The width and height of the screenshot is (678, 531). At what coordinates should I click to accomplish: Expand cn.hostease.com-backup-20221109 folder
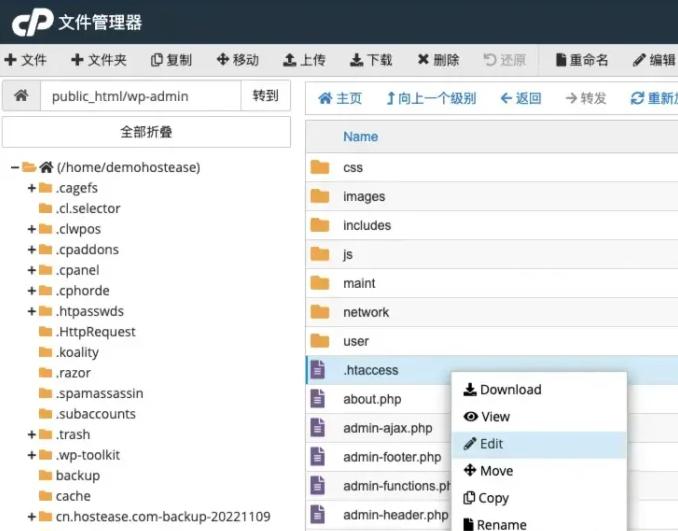tap(32, 517)
